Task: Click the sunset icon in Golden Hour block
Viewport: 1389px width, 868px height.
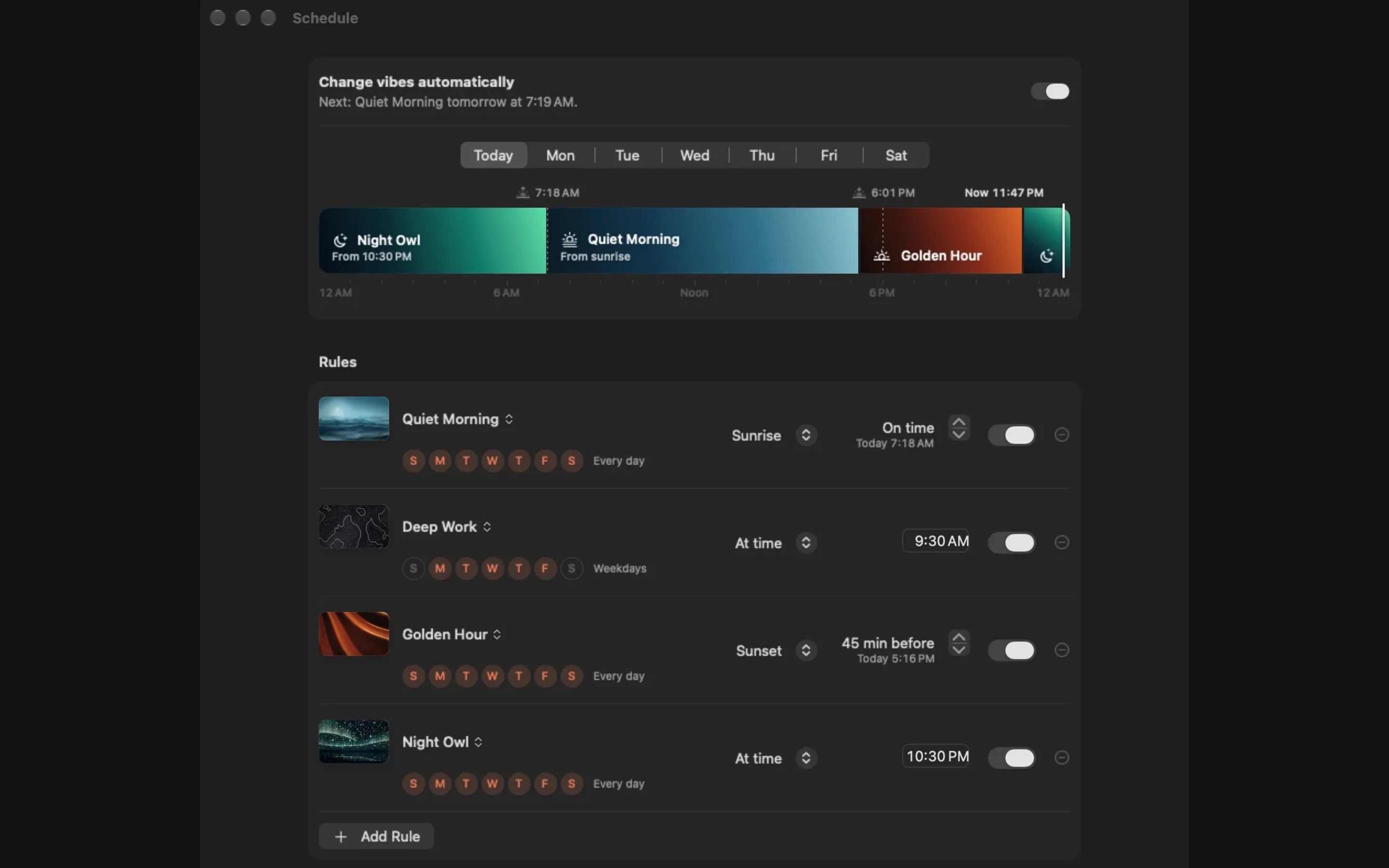Action: pyautogui.click(x=882, y=256)
